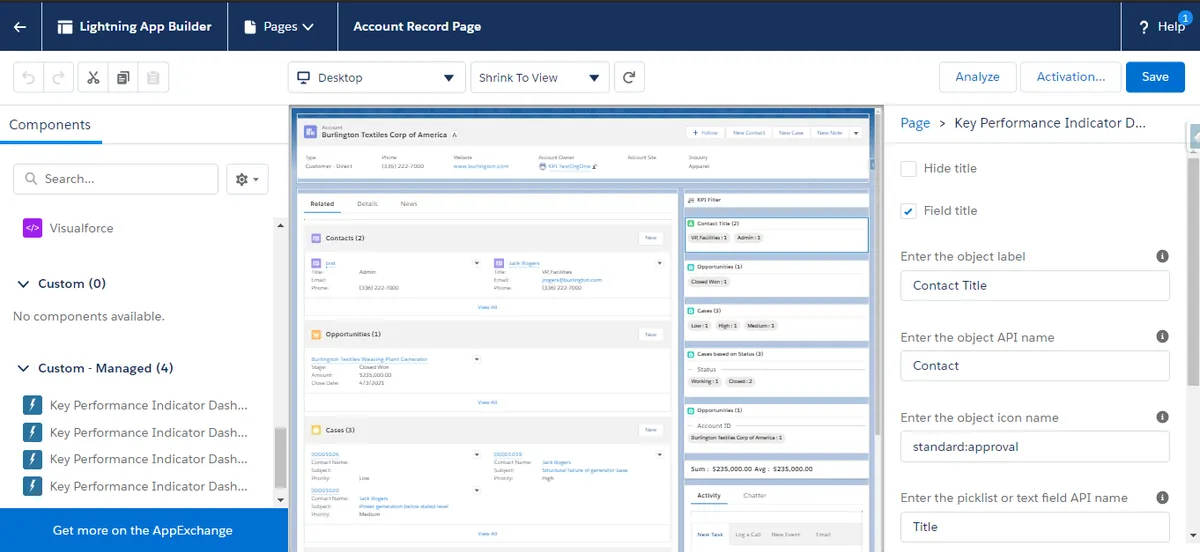1200x552 pixels.
Task: Click the Cases (3) related list icon
Action: 316,430
